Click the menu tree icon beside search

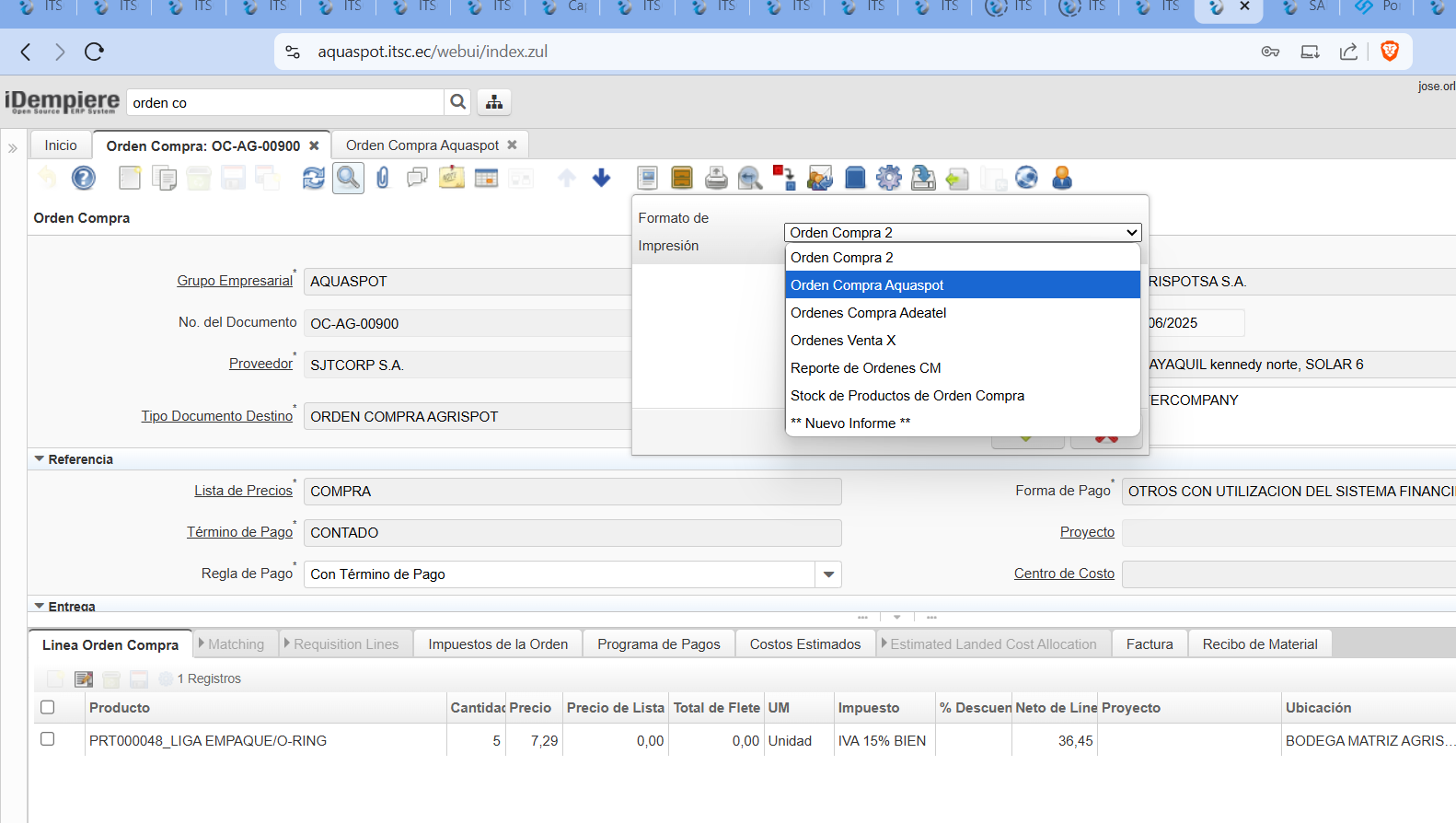[494, 102]
